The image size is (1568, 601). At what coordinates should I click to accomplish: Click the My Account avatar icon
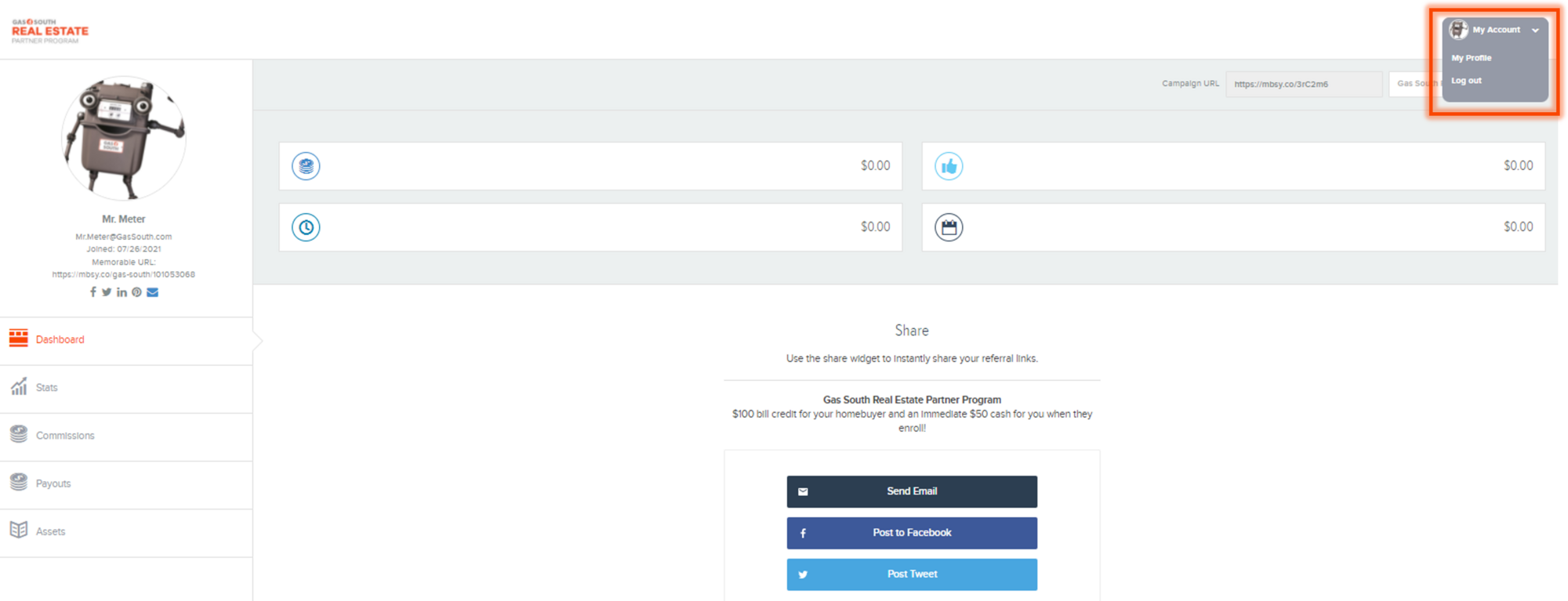[x=1458, y=30]
